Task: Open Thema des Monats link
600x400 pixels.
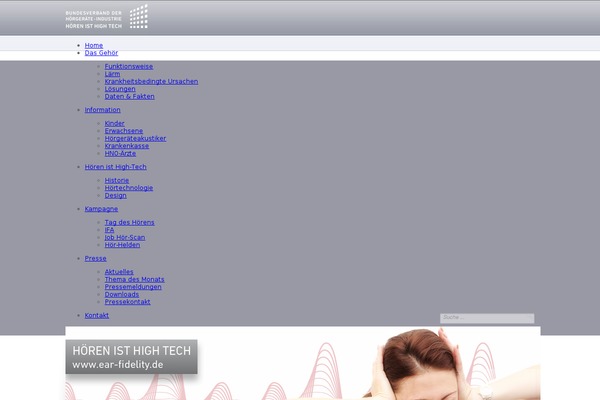Action: point(134,279)
